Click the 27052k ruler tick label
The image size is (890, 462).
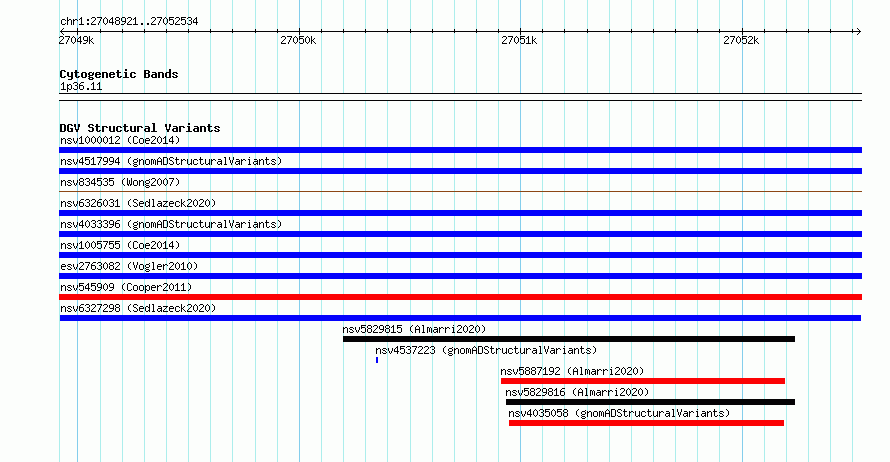click(x=741, y=40)
